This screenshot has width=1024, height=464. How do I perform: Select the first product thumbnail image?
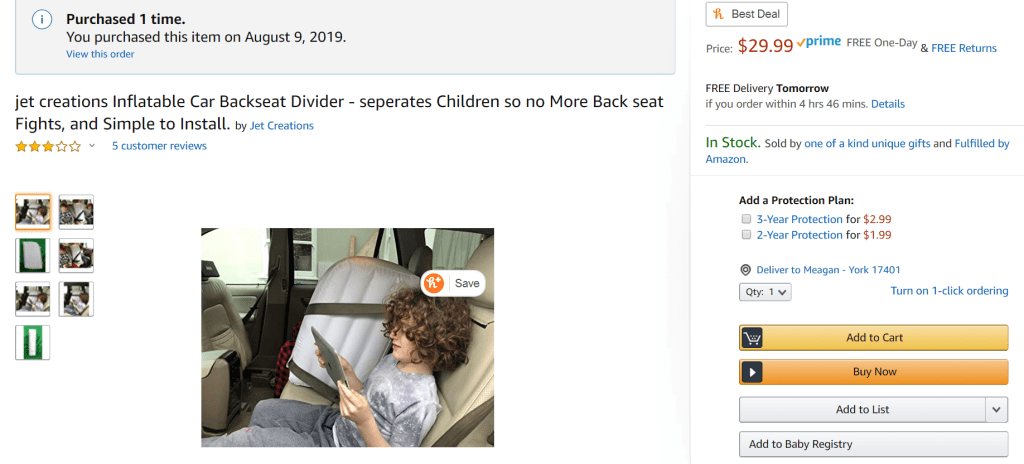coord(33,212)
